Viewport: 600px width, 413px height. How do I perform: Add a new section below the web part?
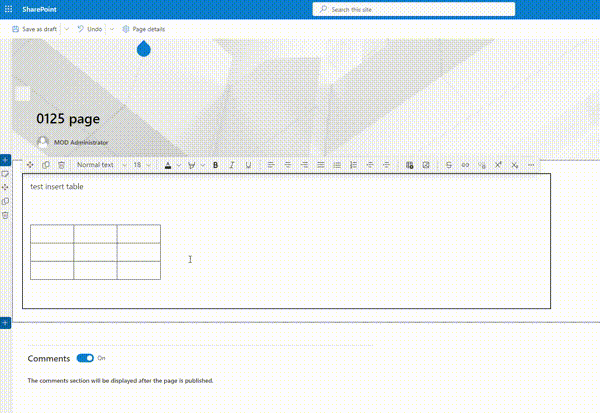[5, 323]
